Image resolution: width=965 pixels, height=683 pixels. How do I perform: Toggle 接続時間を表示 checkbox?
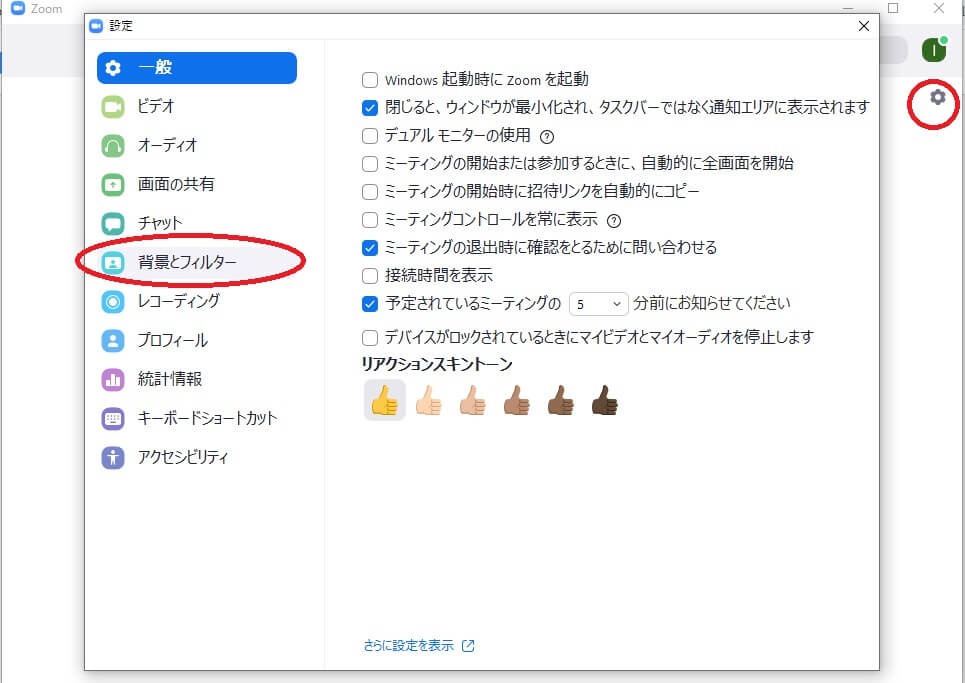[370, 275]
